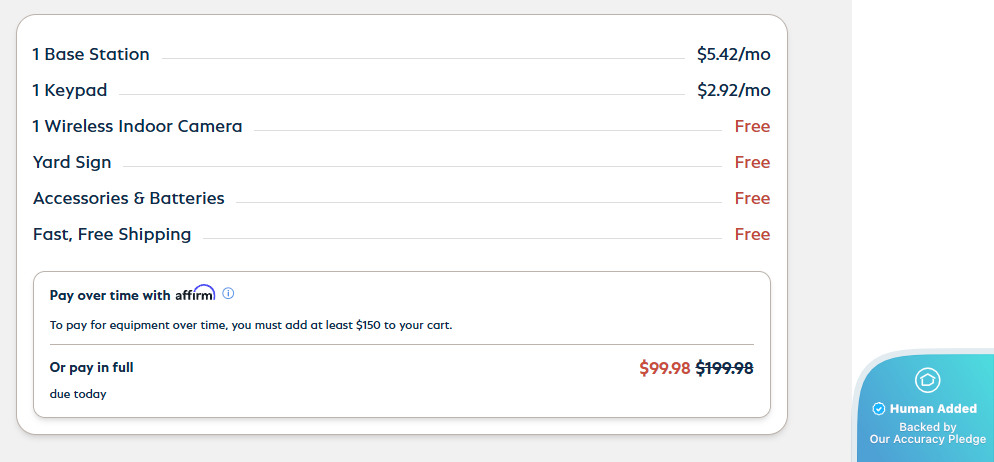
Task: Click the Affirm logo
Action: pyautogui.click(x=195, y=294)
